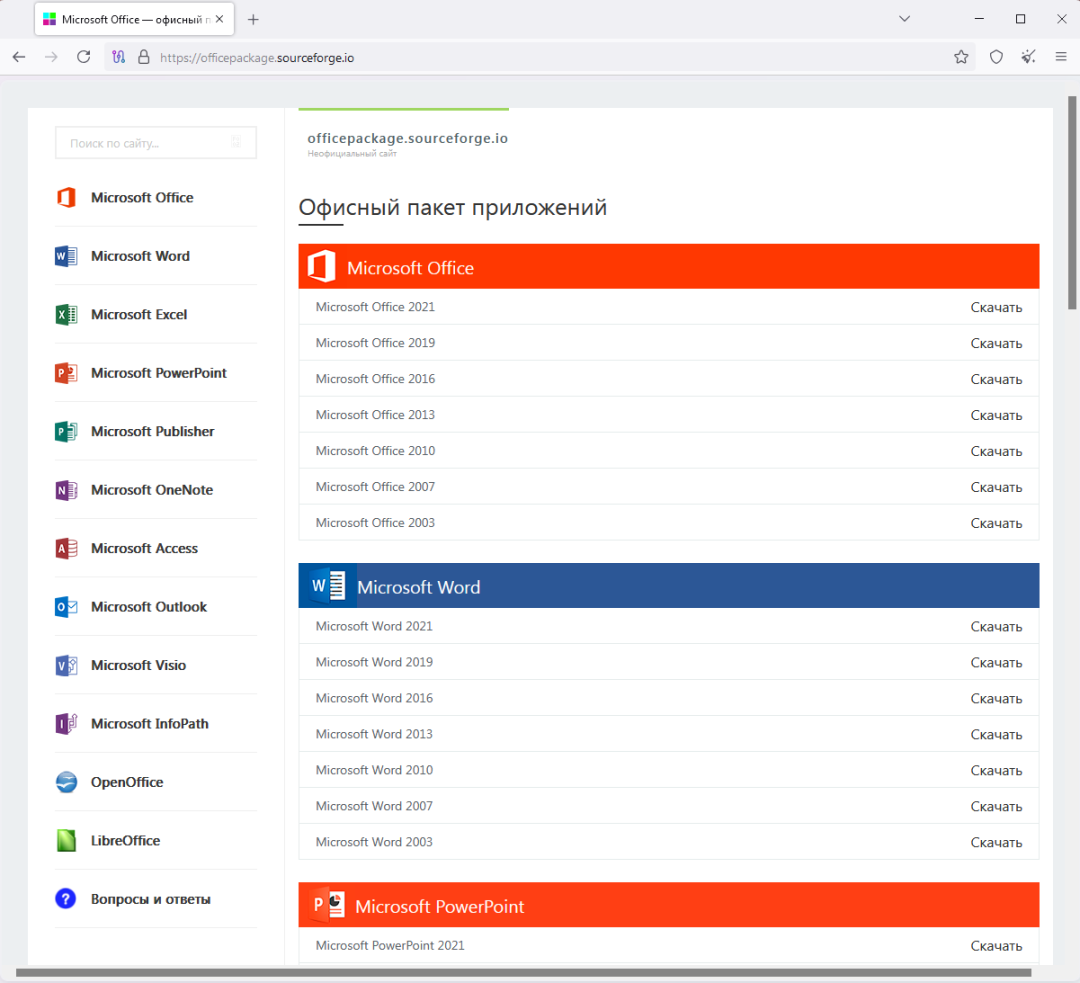Click the Офисный пакет приложений heading
Screen dimensions: 1080x983
(453, 207)
